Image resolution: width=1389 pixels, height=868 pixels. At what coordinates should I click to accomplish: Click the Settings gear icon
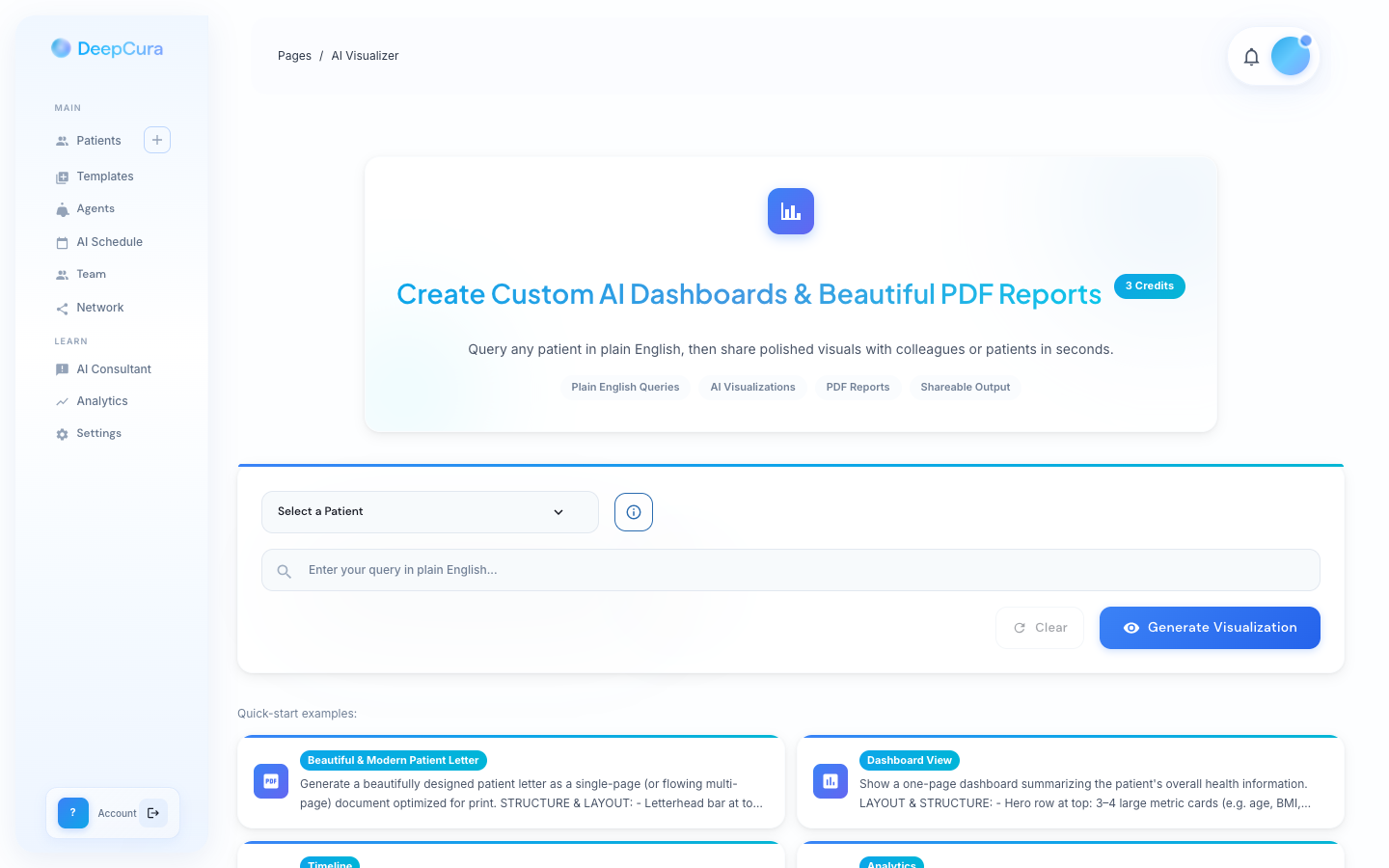coord(62,434)
